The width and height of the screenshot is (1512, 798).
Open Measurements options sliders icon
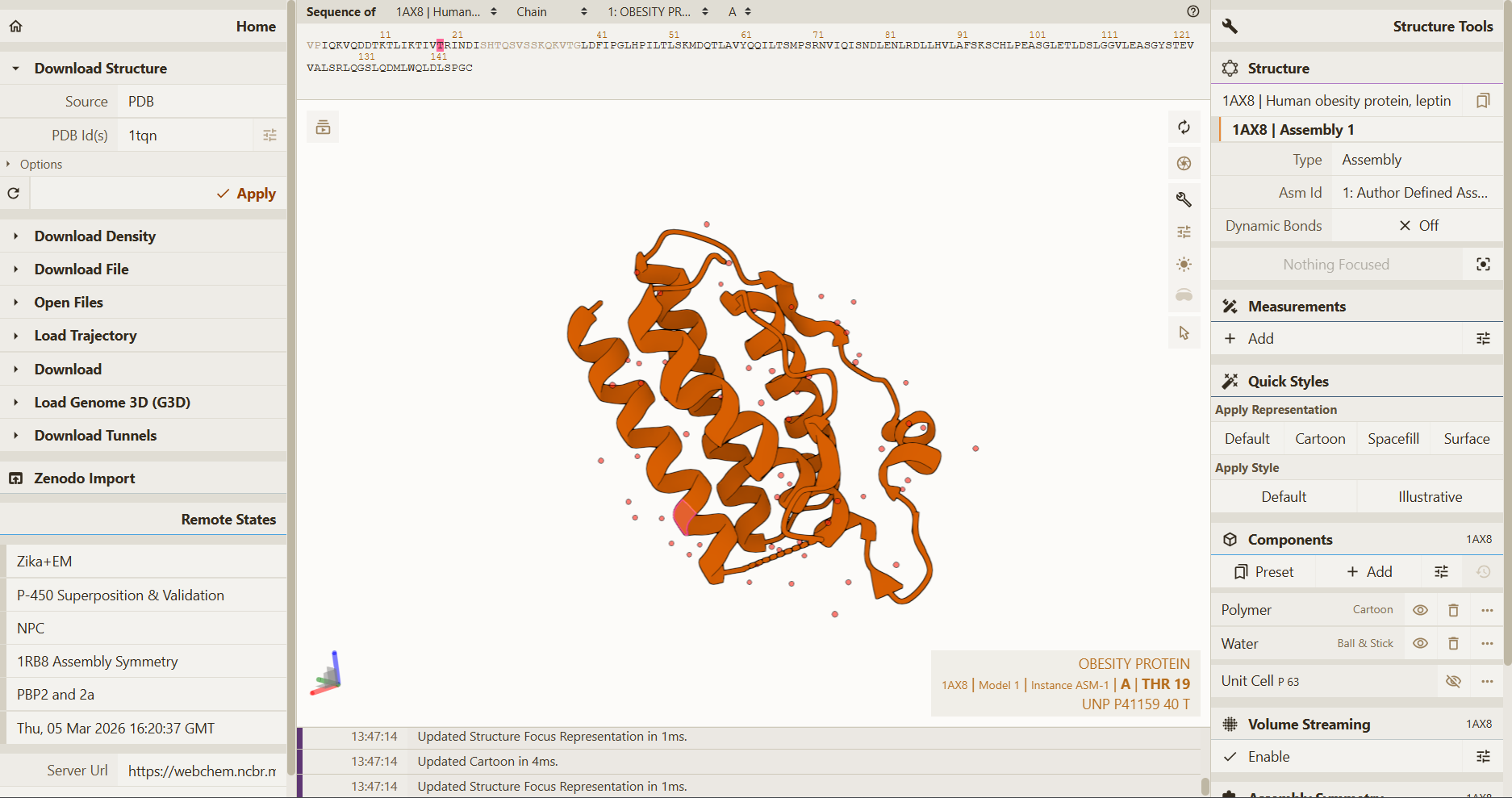click(x=1483, y=339)
